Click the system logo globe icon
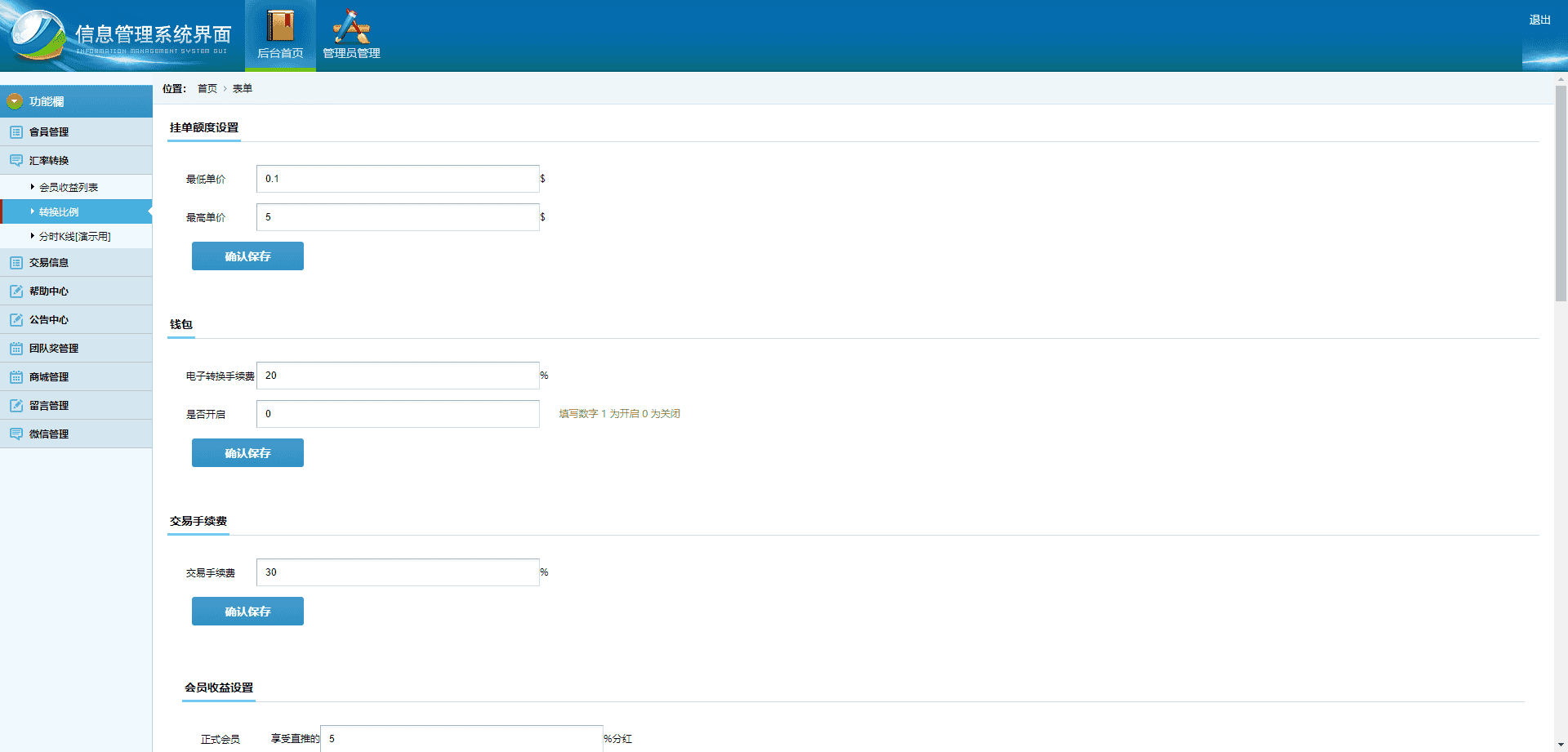Viewport: 1568px width, 752px height. pos(35,34)
